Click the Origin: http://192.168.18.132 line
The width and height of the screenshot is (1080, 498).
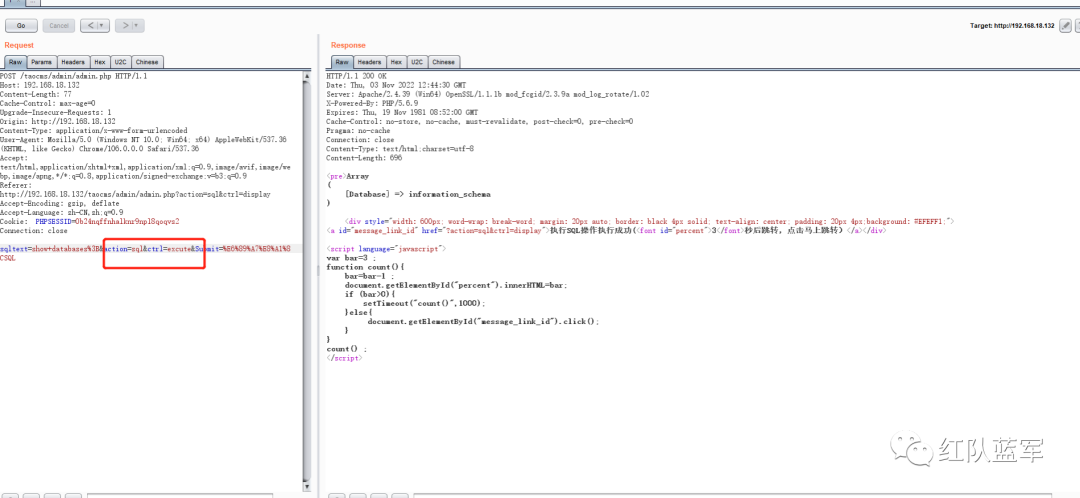click(x=58, y=121)
